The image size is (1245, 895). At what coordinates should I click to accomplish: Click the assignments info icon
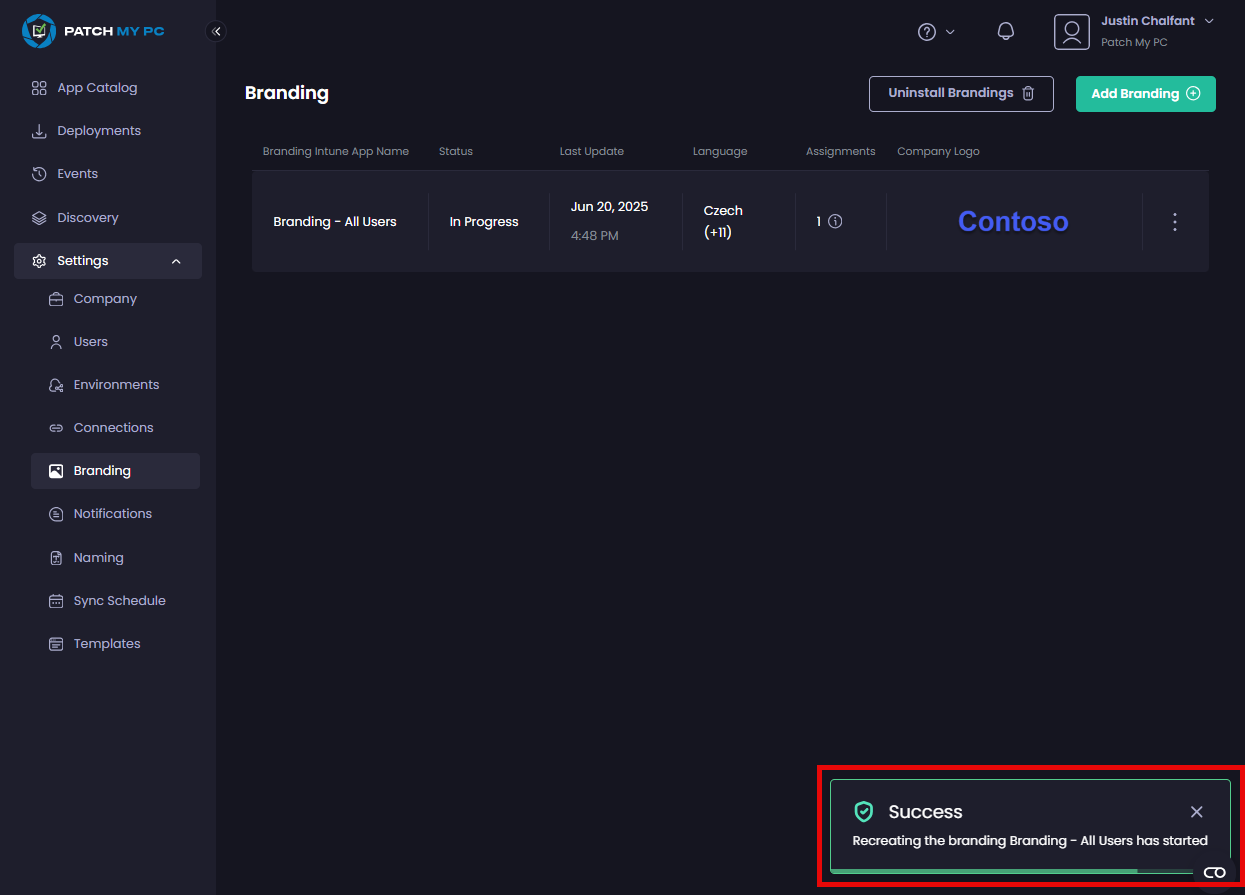pyautogui.click(x=835, y=222)
